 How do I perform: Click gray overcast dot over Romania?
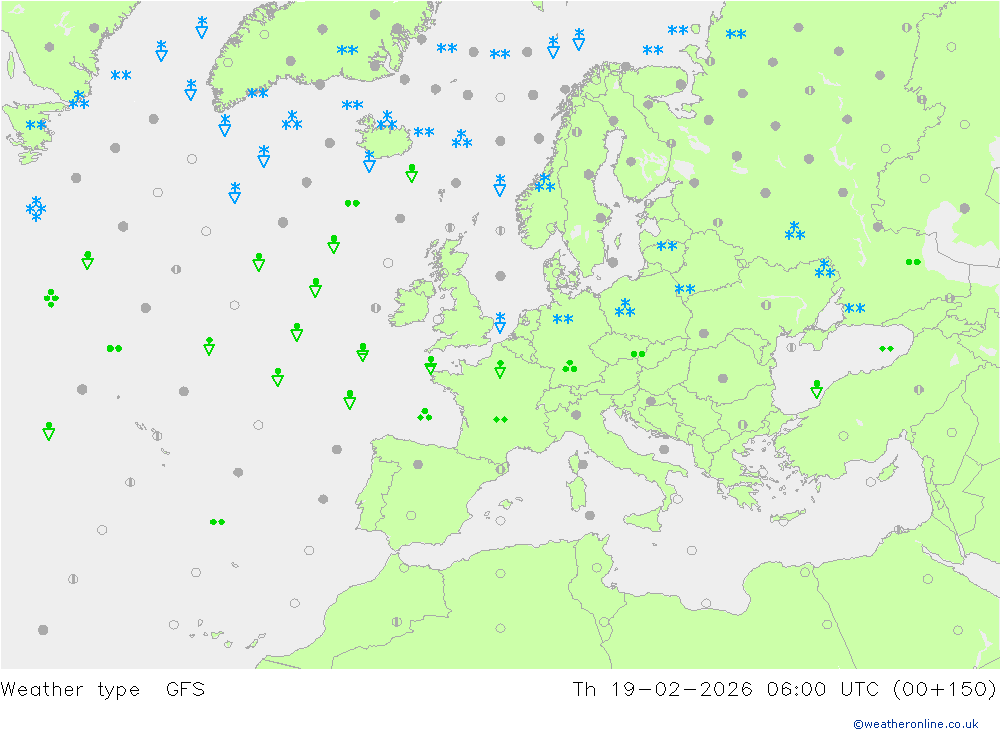coord(723,378)
